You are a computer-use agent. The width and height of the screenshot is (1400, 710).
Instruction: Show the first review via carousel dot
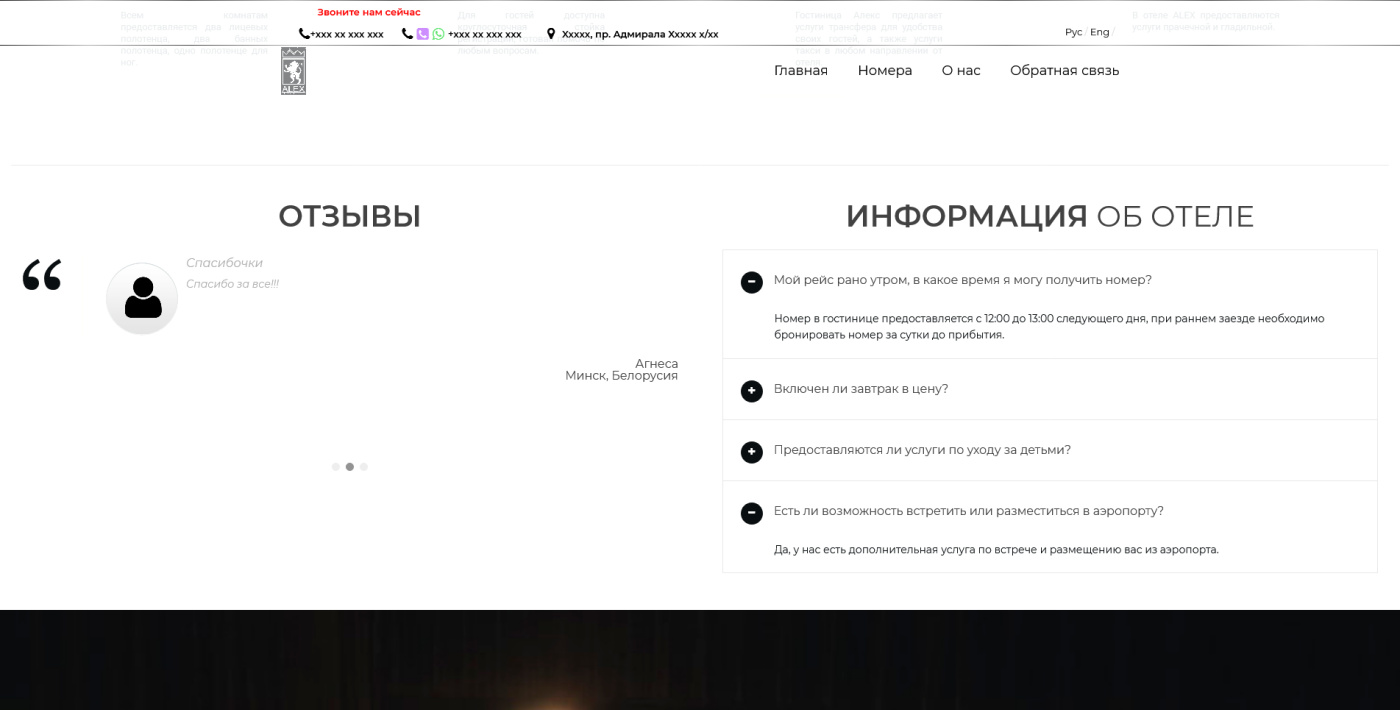tap(336, 467)
